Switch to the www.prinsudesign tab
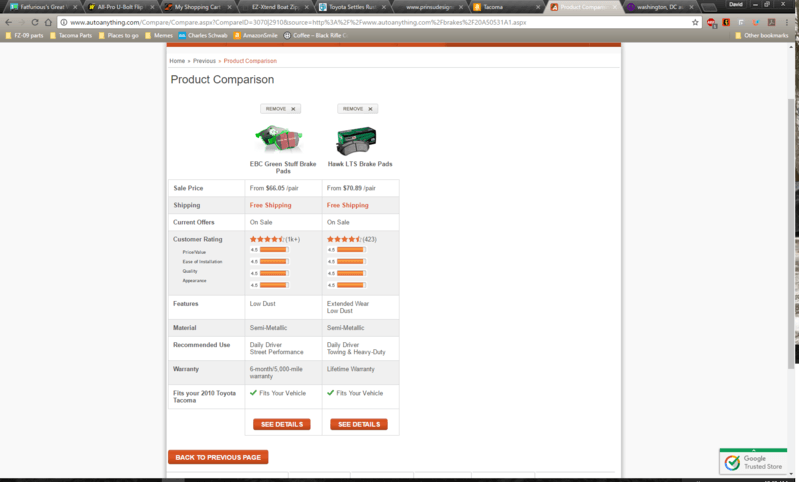This screenshot has height=482, width=799. click(x=429, y=7)
